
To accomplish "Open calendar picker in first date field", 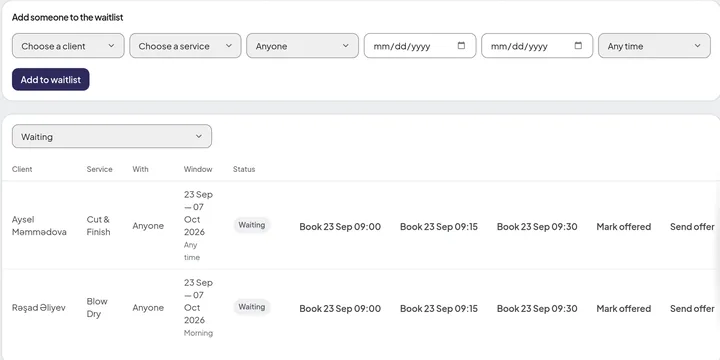I will (x=461, y=45).
